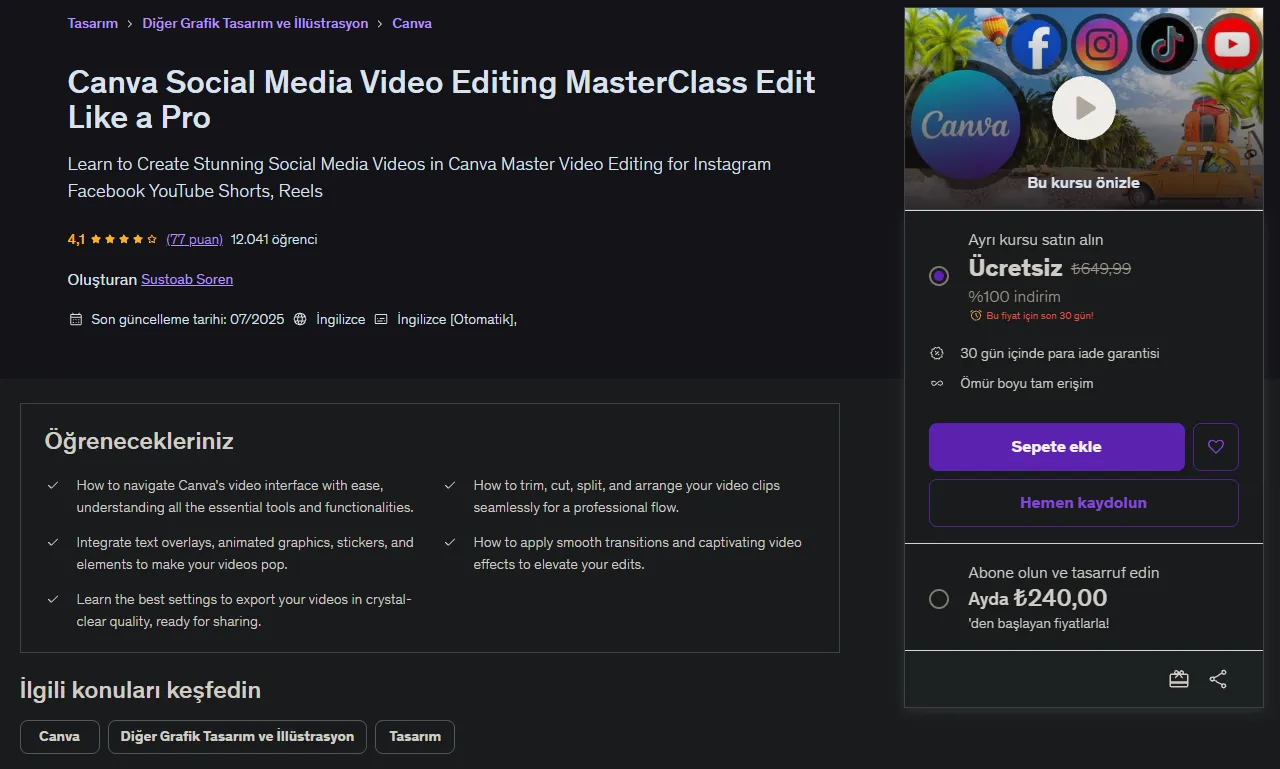This screenshot has height=769, width=1280.
Task: Click the Sepete ekle button
Action: pos(1057,447)
